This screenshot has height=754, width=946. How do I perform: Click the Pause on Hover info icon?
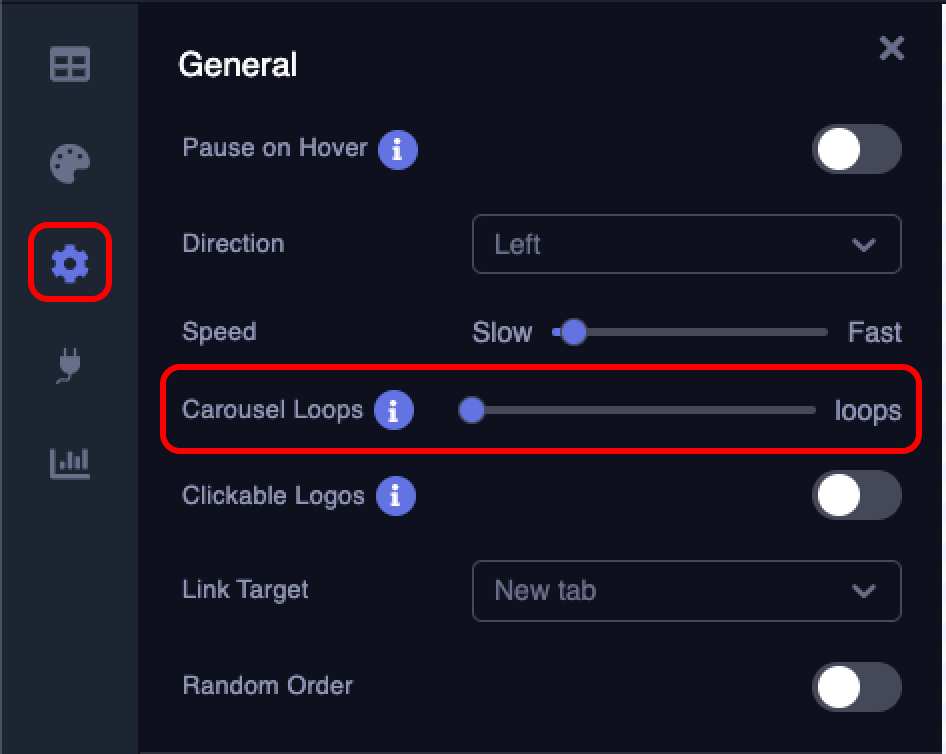(x=399, y=148)
